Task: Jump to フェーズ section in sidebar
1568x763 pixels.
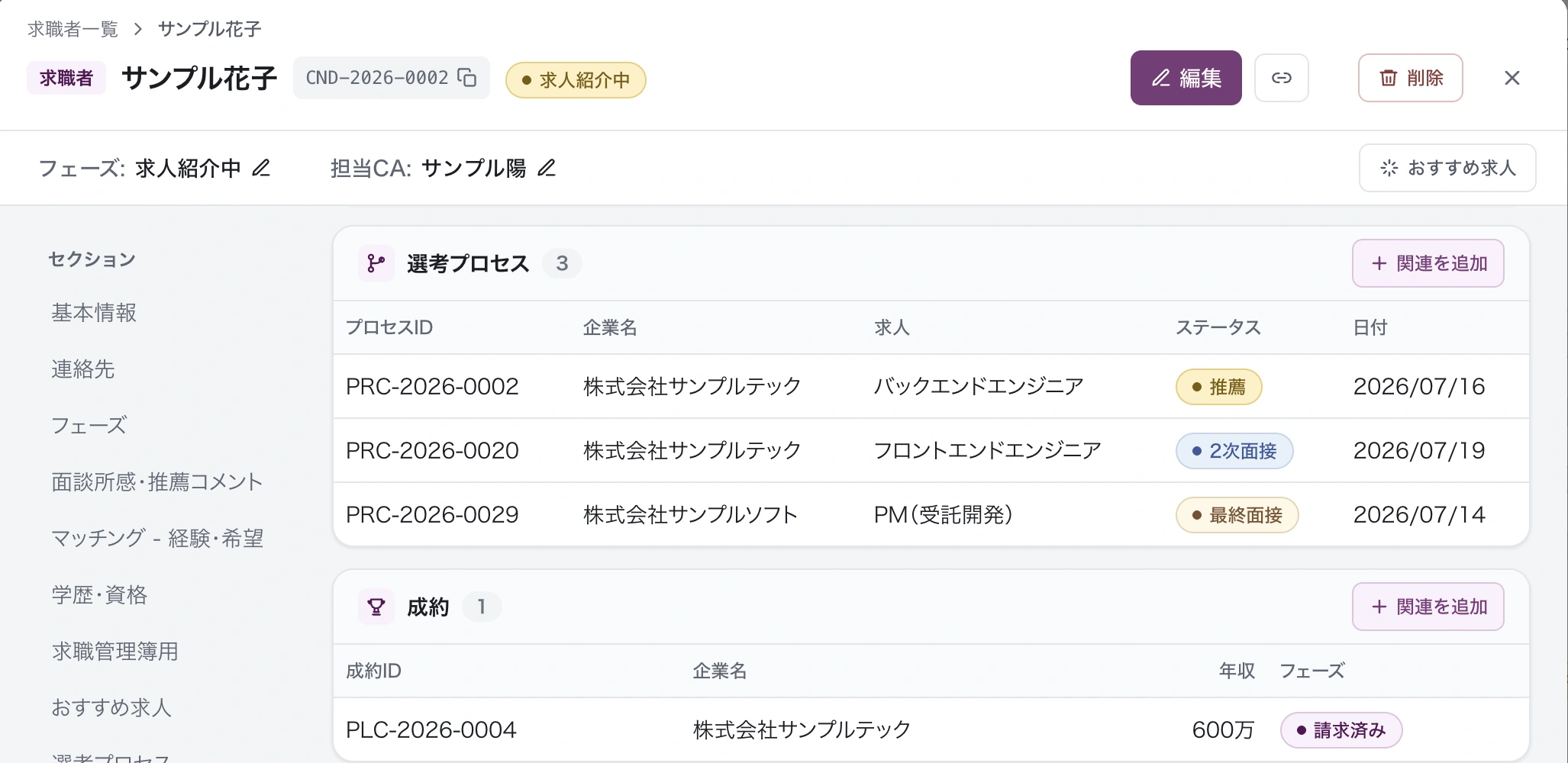Action: [x=89, y=426]
